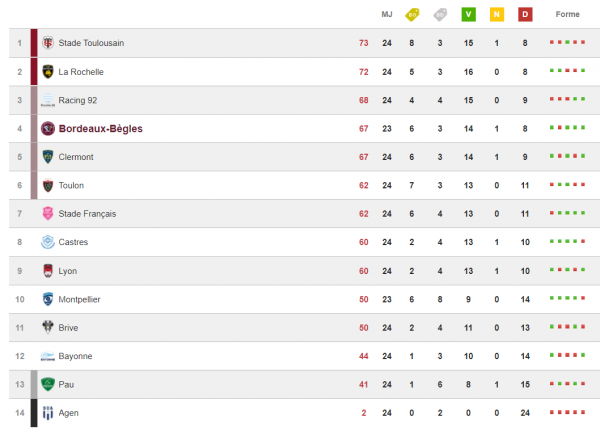Image resolution: width=600 pixels, height=430 pixels.
Task: Click the pink Stade Français logo
Action: pyautogui.click(x=48, y=213)
